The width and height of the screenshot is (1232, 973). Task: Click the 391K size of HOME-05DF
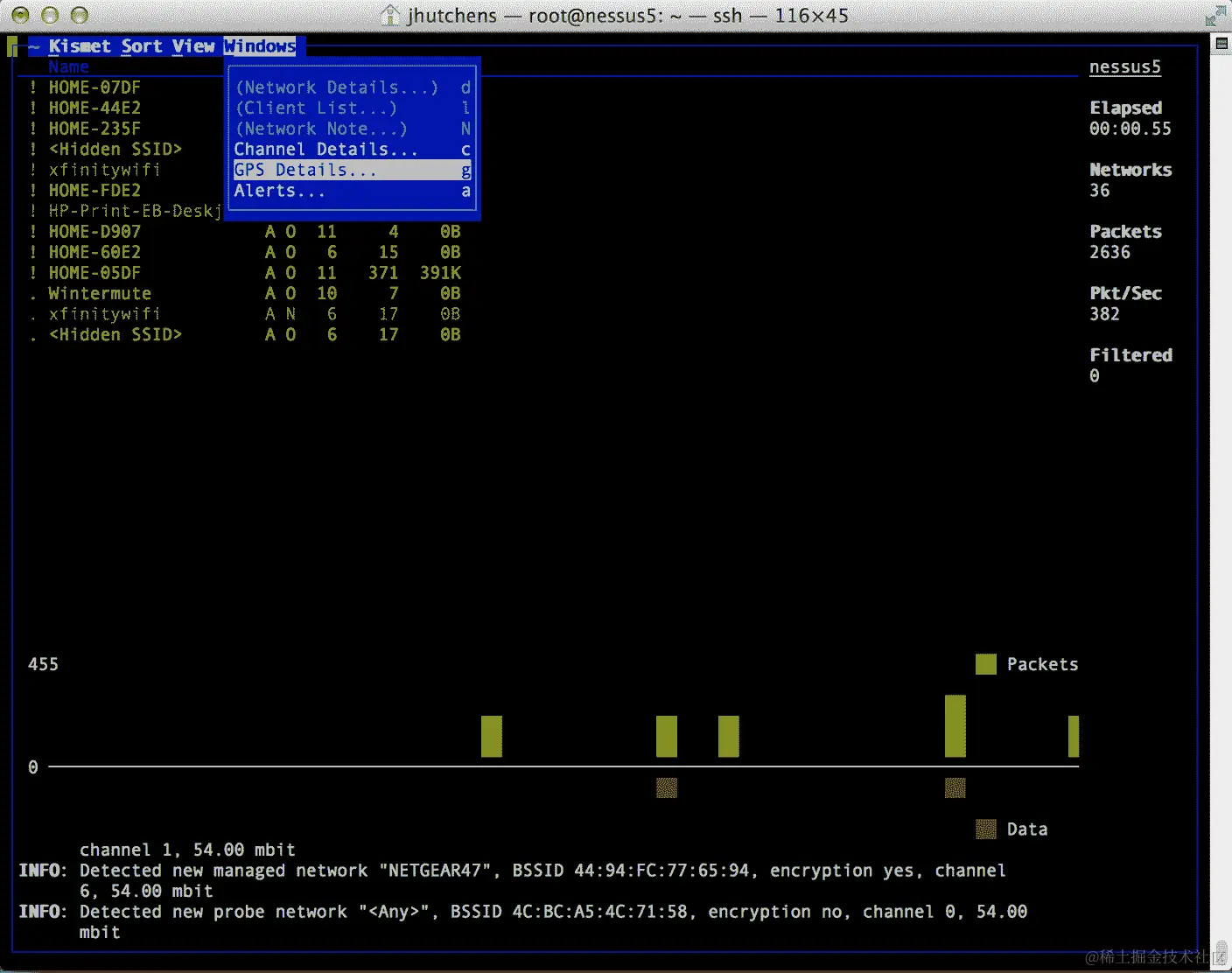(x=440, y=273)
